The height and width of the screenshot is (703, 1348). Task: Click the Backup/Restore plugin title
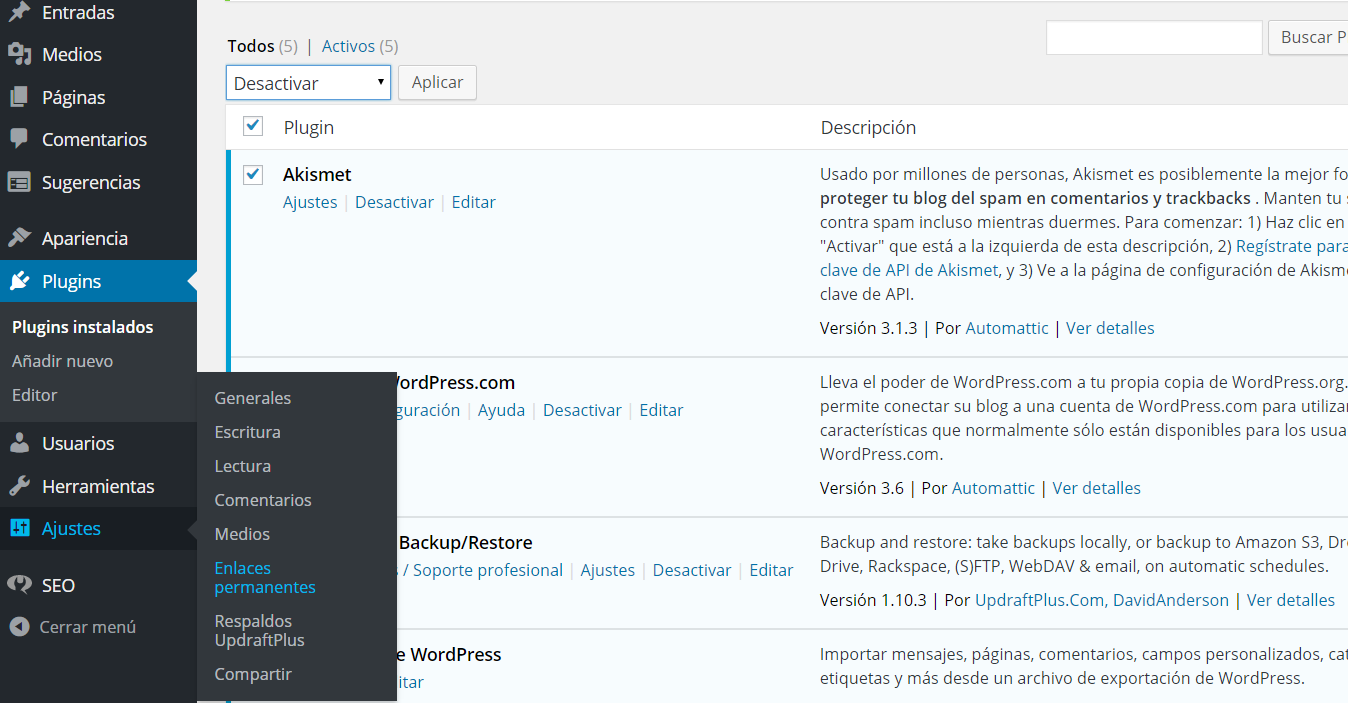click(465, 542)
